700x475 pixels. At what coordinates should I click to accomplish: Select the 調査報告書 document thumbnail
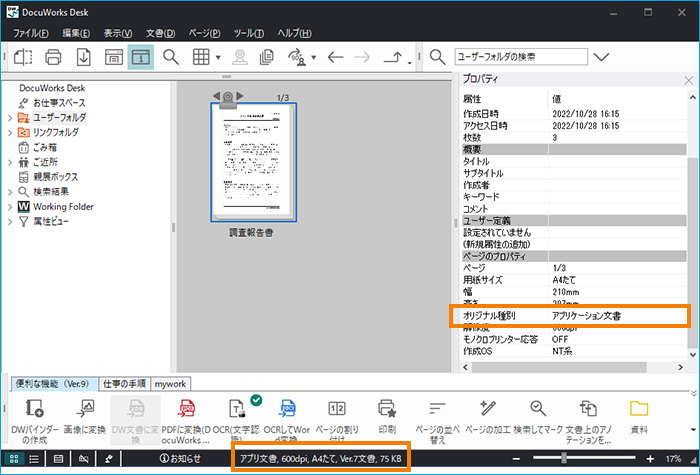pyautogui.click(x=253, y=162)
